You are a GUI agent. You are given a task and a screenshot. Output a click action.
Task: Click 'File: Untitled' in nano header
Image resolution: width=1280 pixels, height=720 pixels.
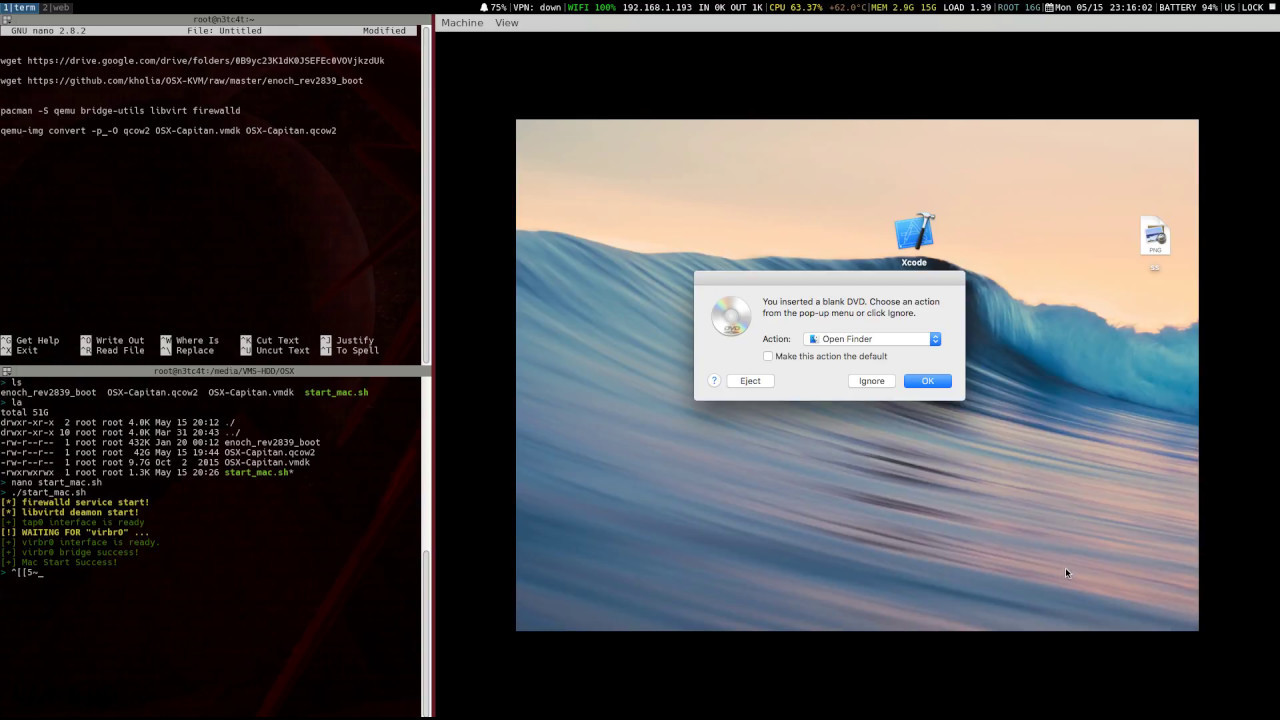pos(224,31)
